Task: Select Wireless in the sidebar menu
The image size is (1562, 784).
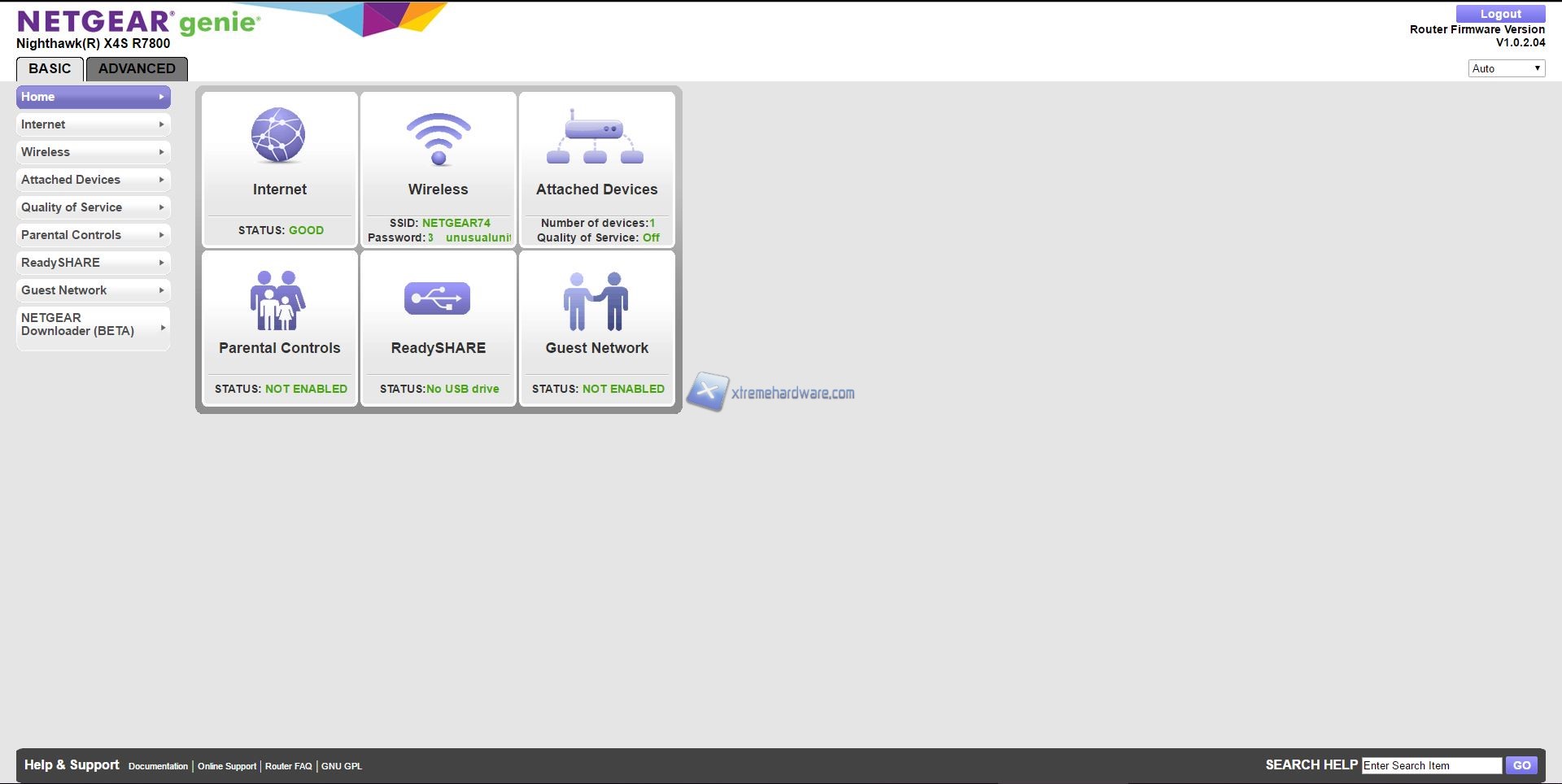Action: point(46,152)
